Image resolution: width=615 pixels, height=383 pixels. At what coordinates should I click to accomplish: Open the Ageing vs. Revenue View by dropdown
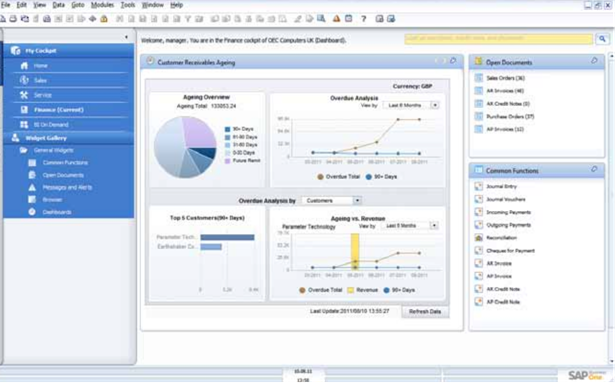pyautogui.click(x=434, y=226)
